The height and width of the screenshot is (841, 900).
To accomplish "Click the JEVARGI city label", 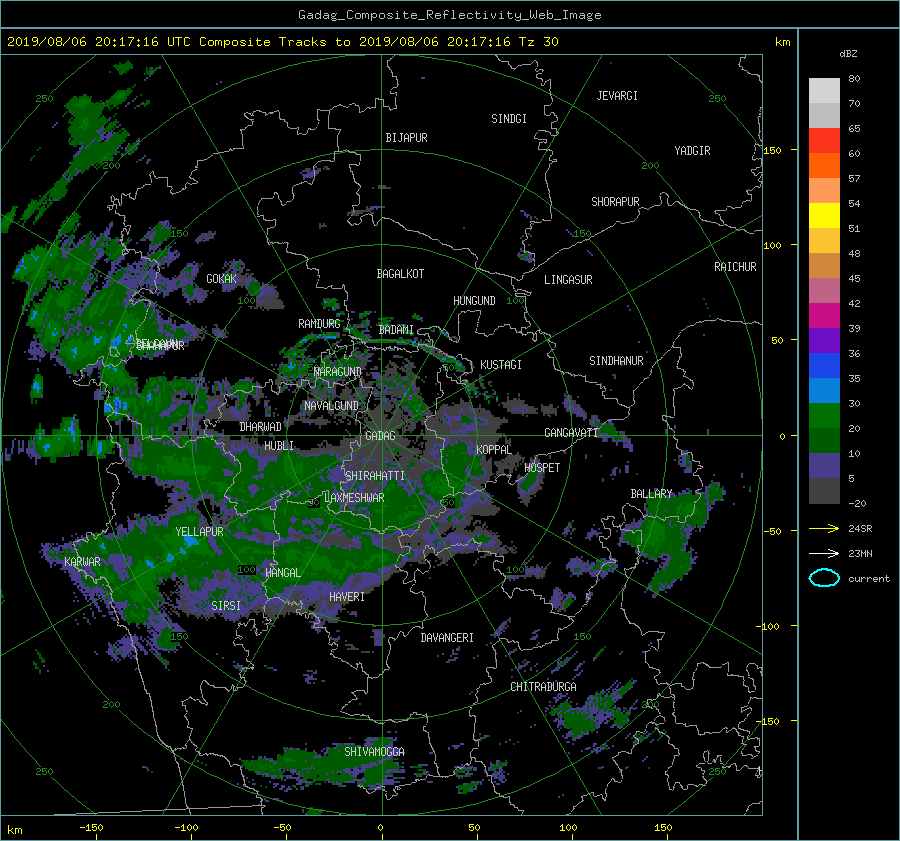I will tap(617, 96).
